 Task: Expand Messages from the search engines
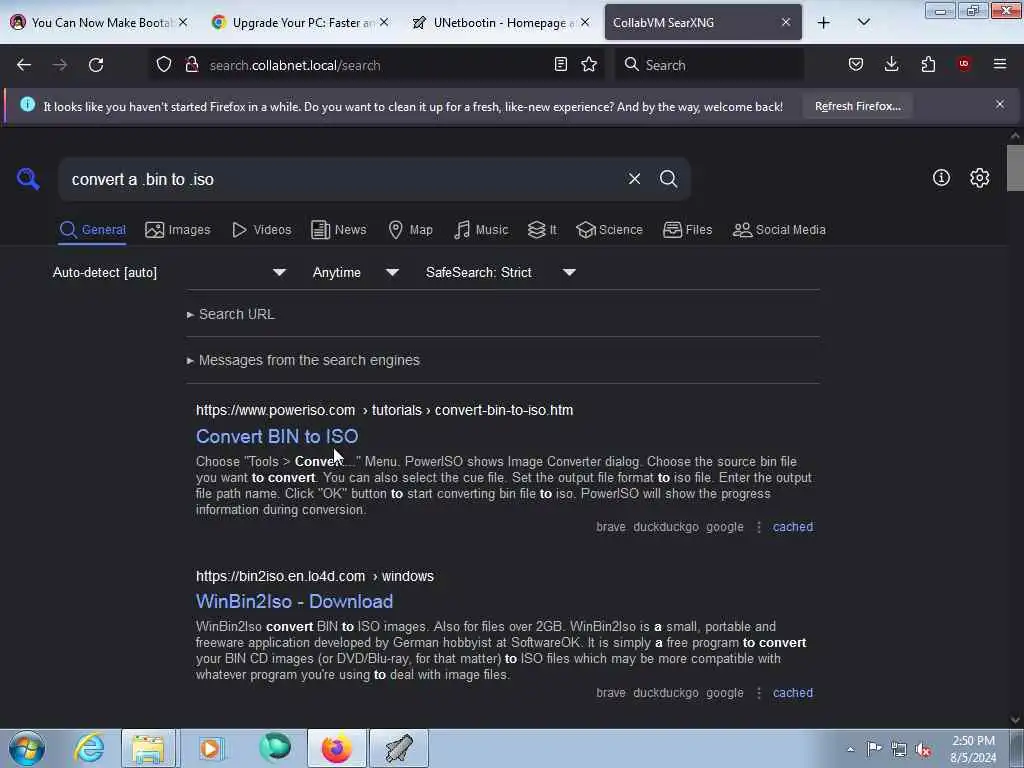pyautogui.click(x=304, y=360)
